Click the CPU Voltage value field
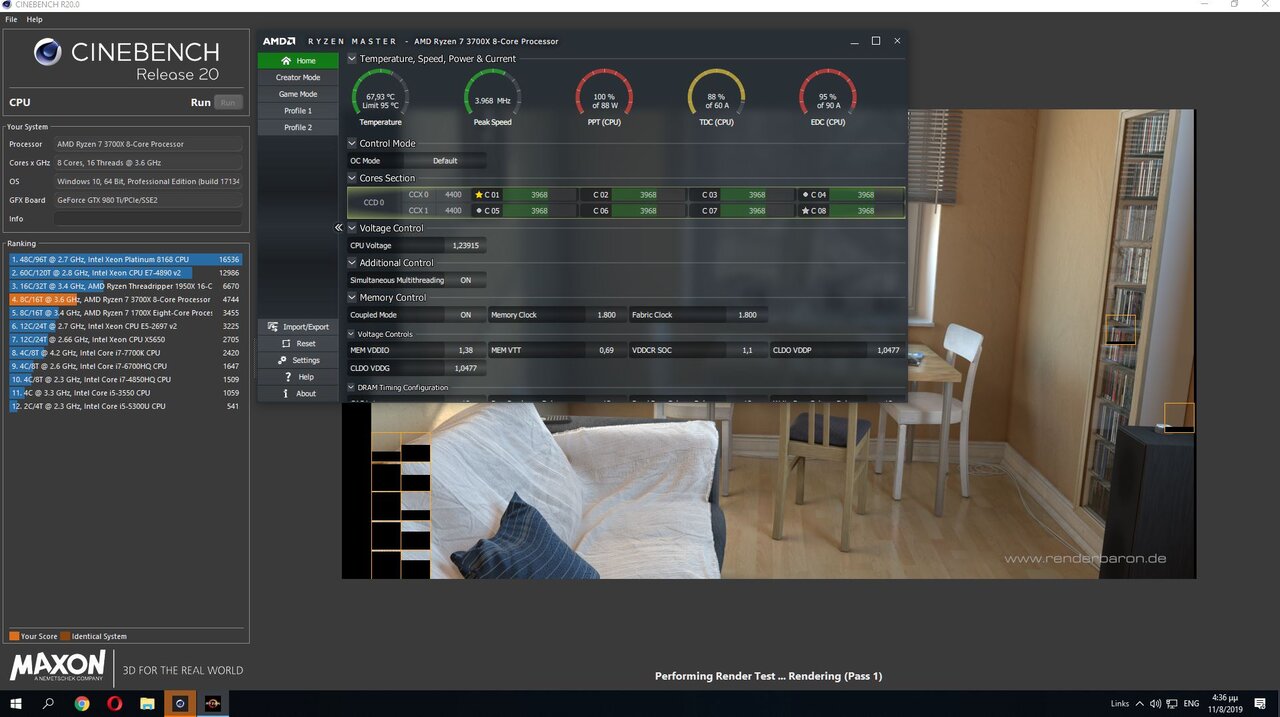Screen dimensions: 1280x717 point(466,245)
